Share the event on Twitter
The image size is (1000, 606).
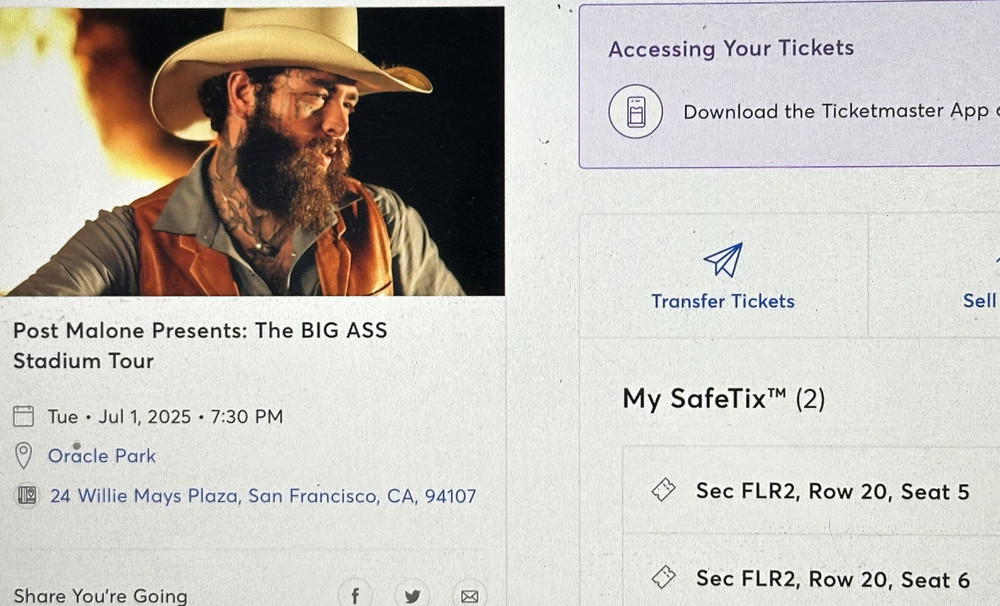tap(412, 594)
